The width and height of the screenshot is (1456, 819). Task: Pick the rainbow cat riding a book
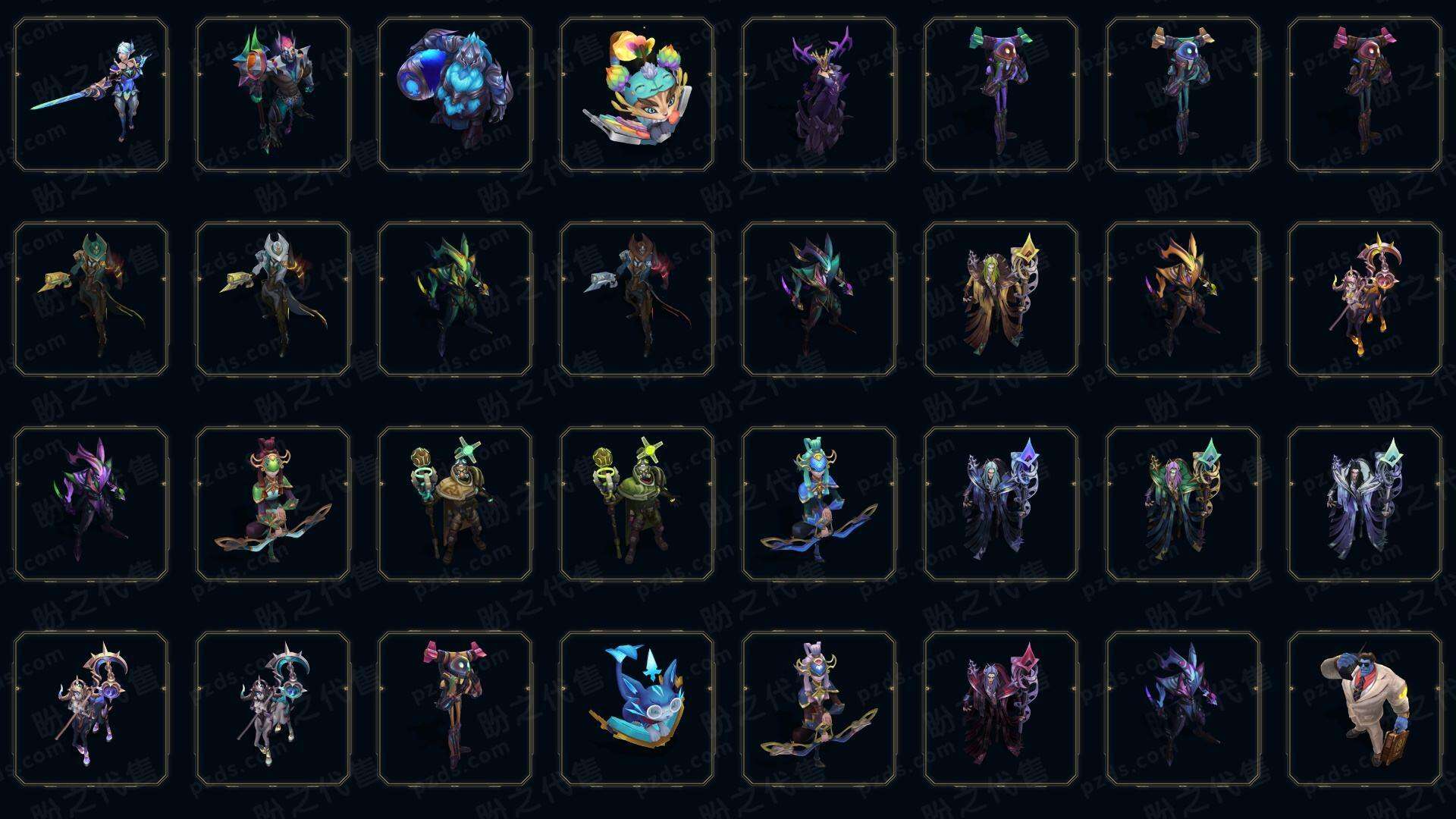click(637, 95)
